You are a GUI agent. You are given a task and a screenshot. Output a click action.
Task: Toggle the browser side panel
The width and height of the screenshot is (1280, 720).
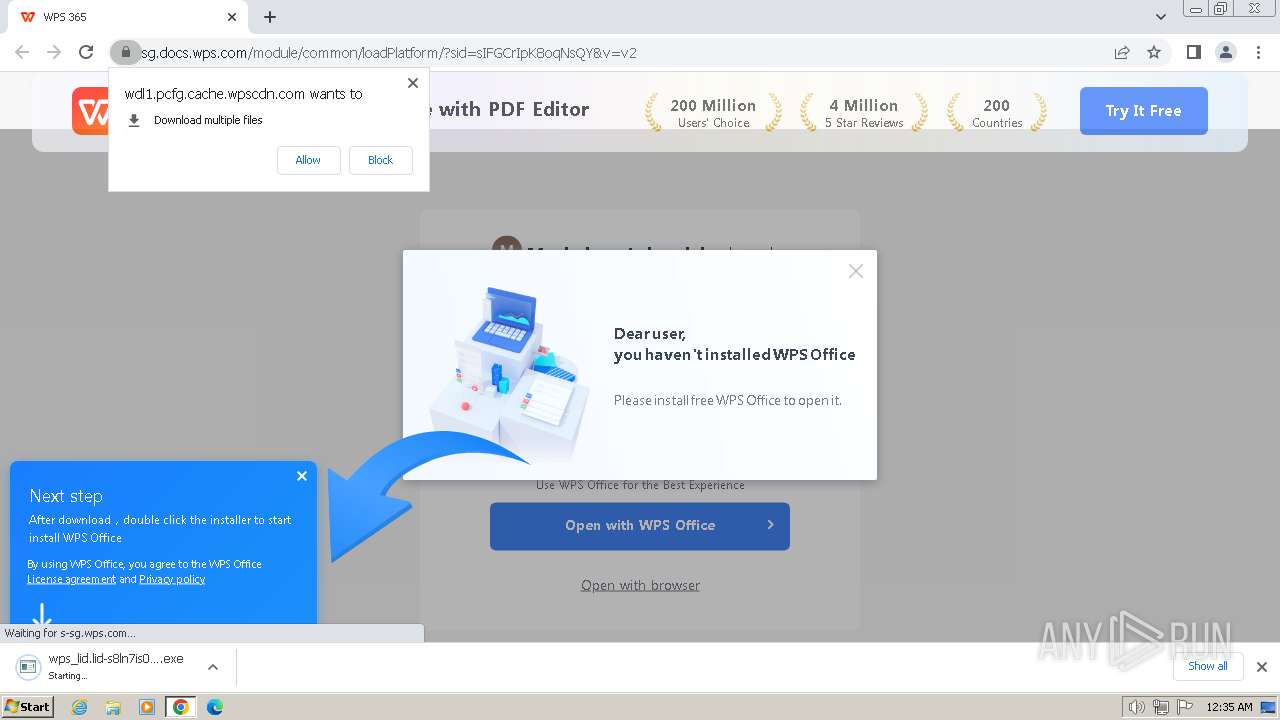pos(1193,52)
